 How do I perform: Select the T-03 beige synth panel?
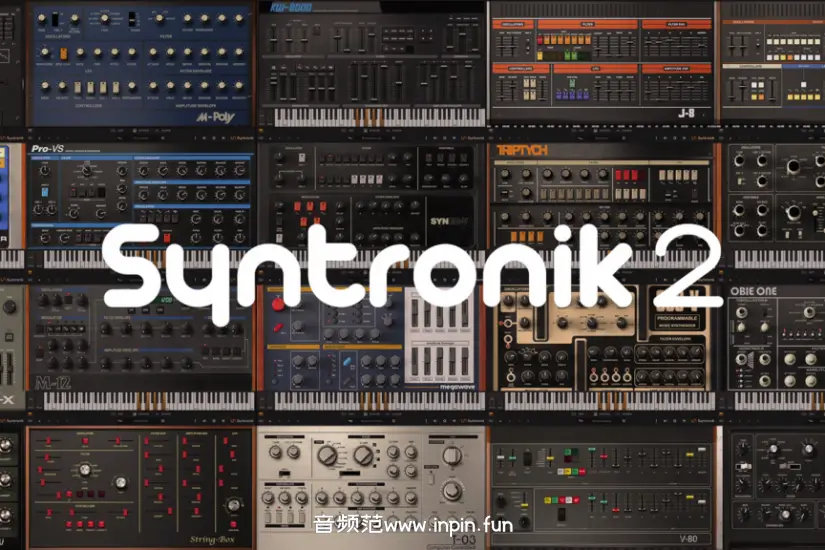(x=371, y=488)
